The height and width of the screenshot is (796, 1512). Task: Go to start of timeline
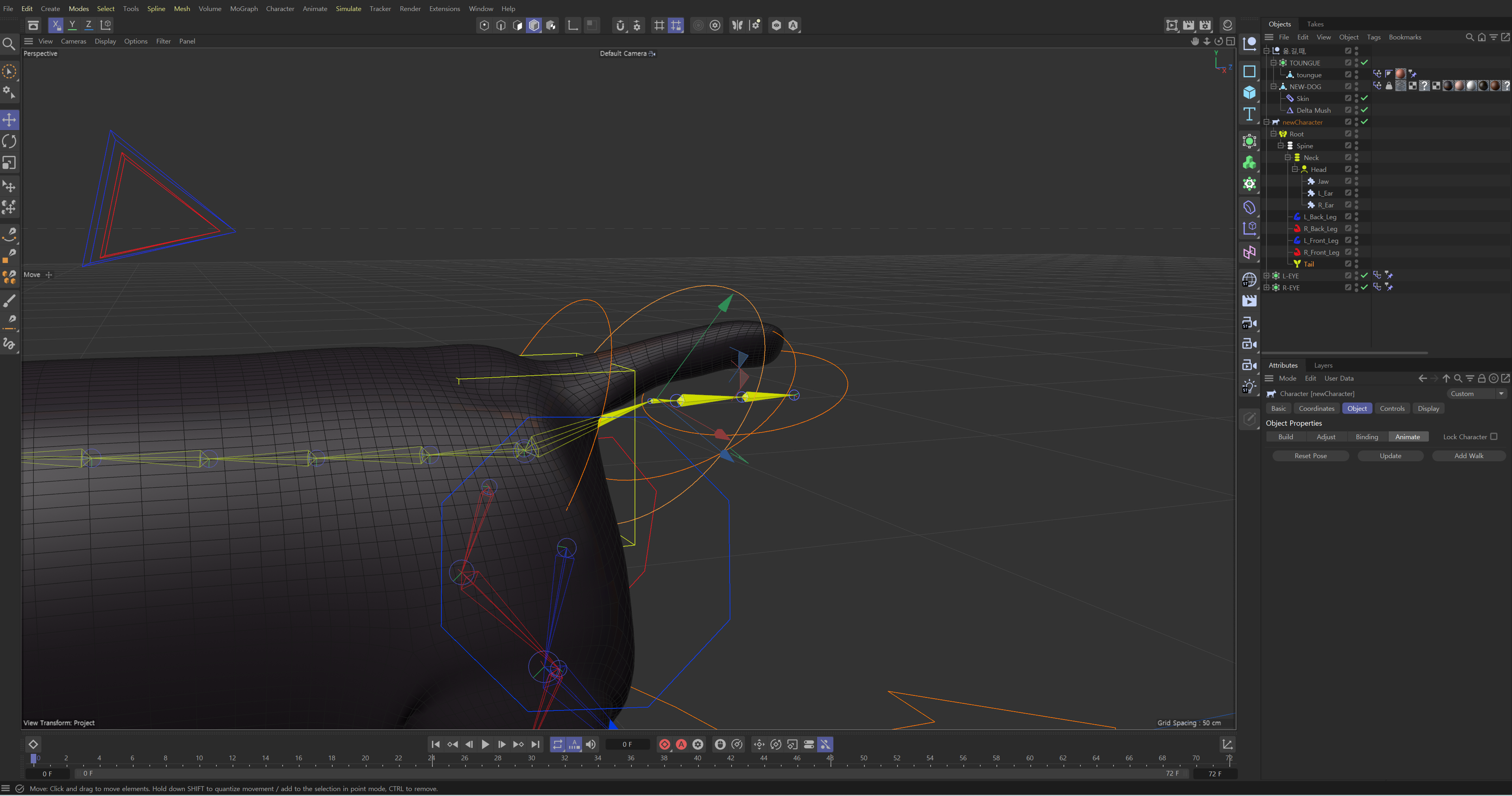436,744
